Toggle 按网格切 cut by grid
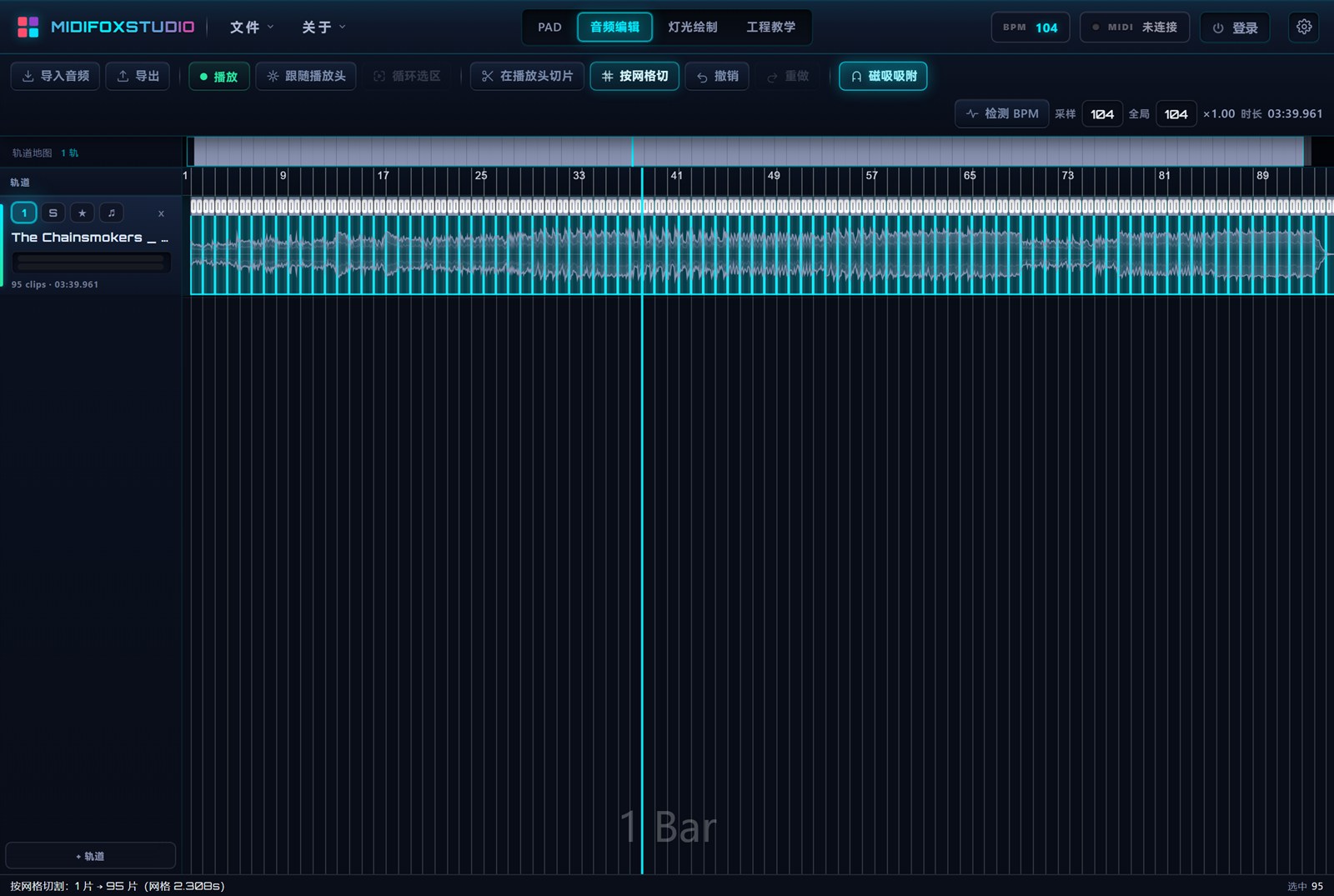 634,76
